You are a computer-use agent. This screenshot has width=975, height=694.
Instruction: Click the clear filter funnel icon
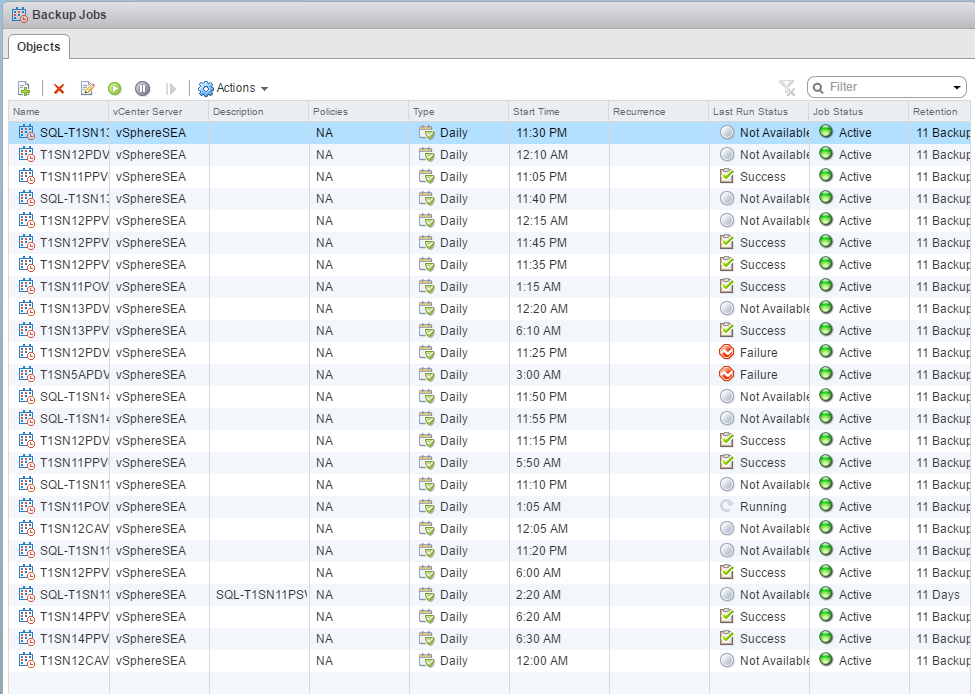[787, 88]
